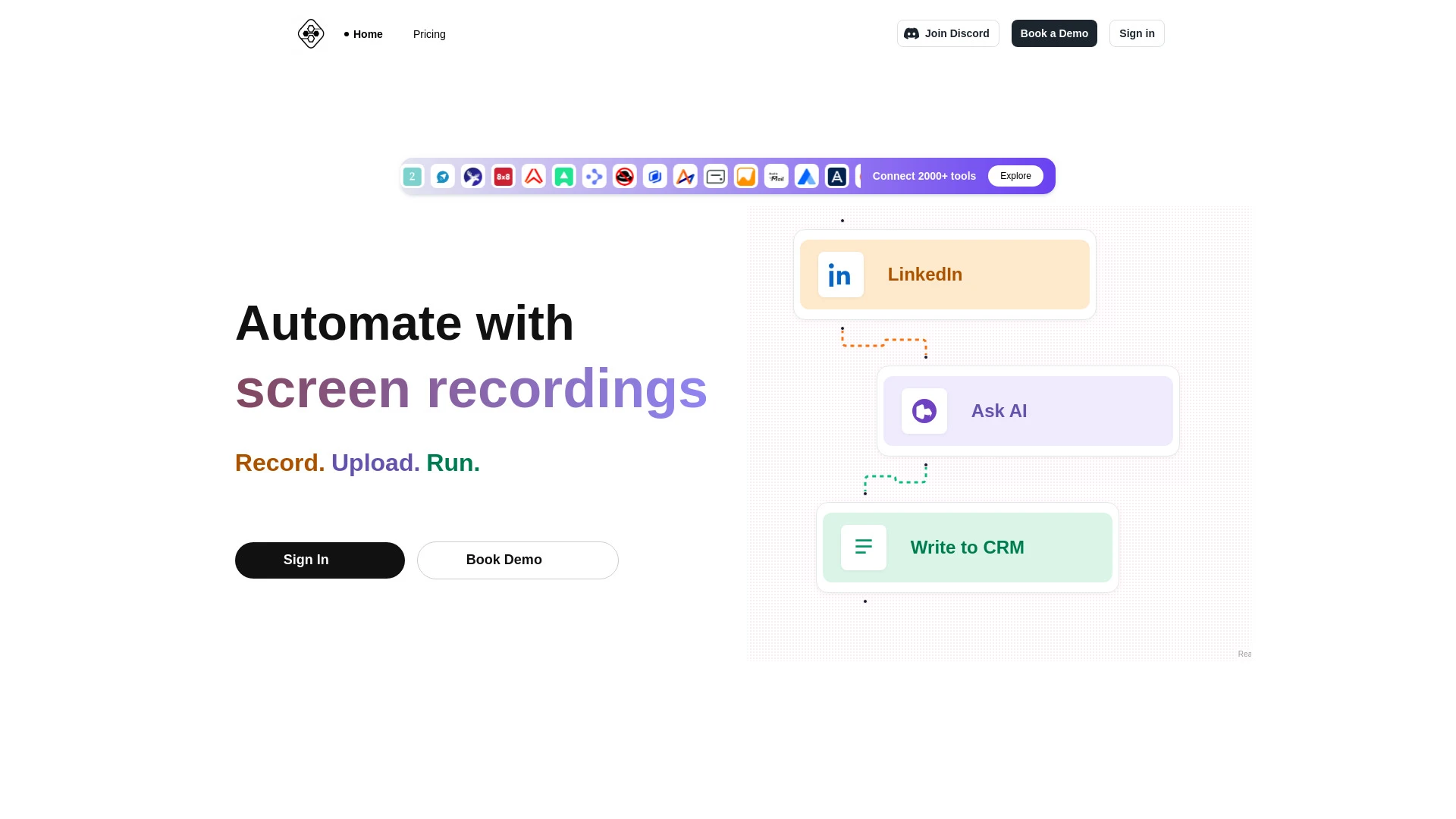The height and width of the screenshot is (819, 1456).
Task: Click the site logo in the header
Action: click(x=311, y=33)
